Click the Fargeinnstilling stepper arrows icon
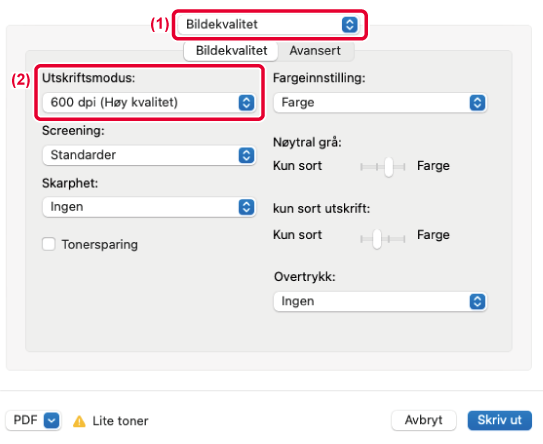 tap(477, 103)
